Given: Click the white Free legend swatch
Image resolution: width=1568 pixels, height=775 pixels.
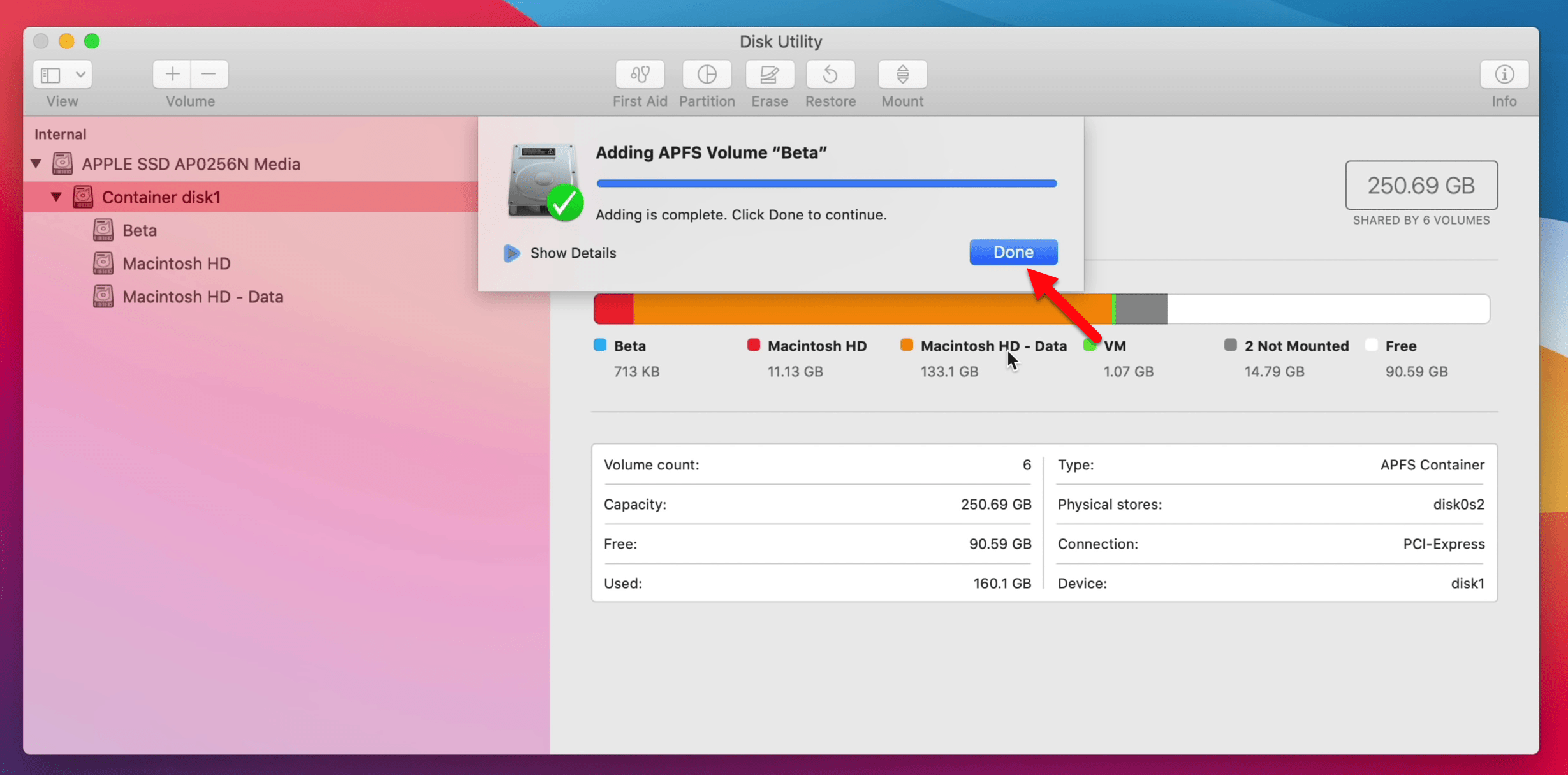Looking at the screenshot, I should (x=1372, y=345).
